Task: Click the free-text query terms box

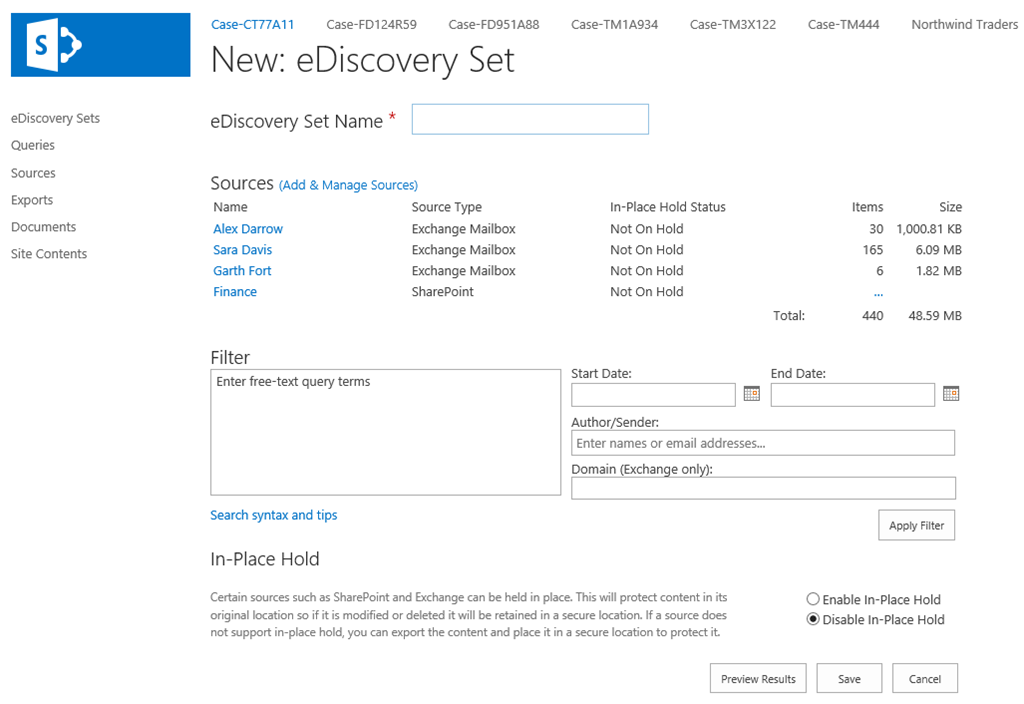Action: [385, 432]
